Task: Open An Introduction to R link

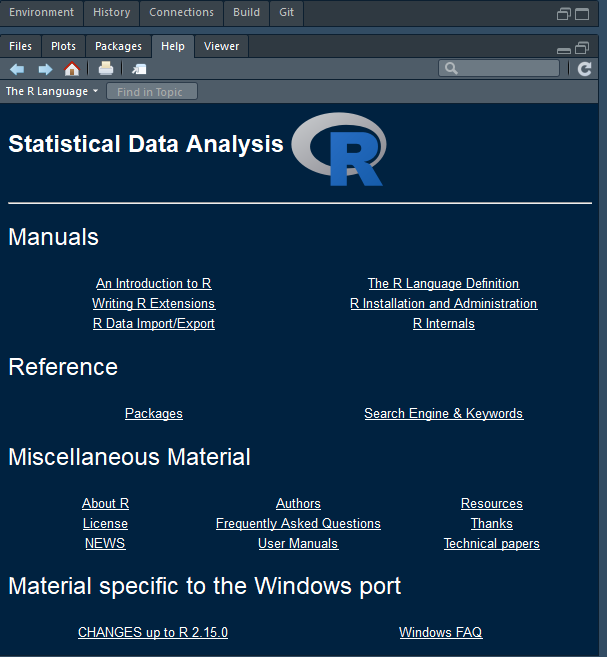Action: pos(153,284)
